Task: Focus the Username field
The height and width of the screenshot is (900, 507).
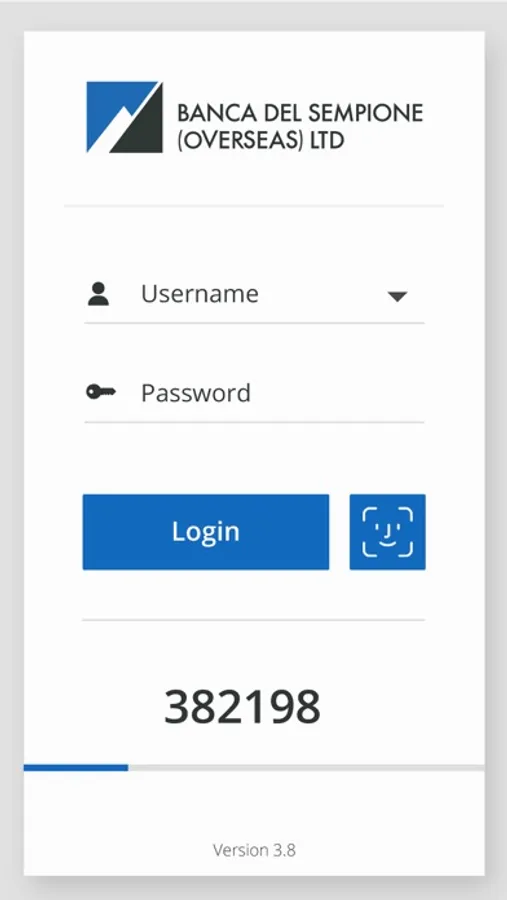Action: click(254, 294)
